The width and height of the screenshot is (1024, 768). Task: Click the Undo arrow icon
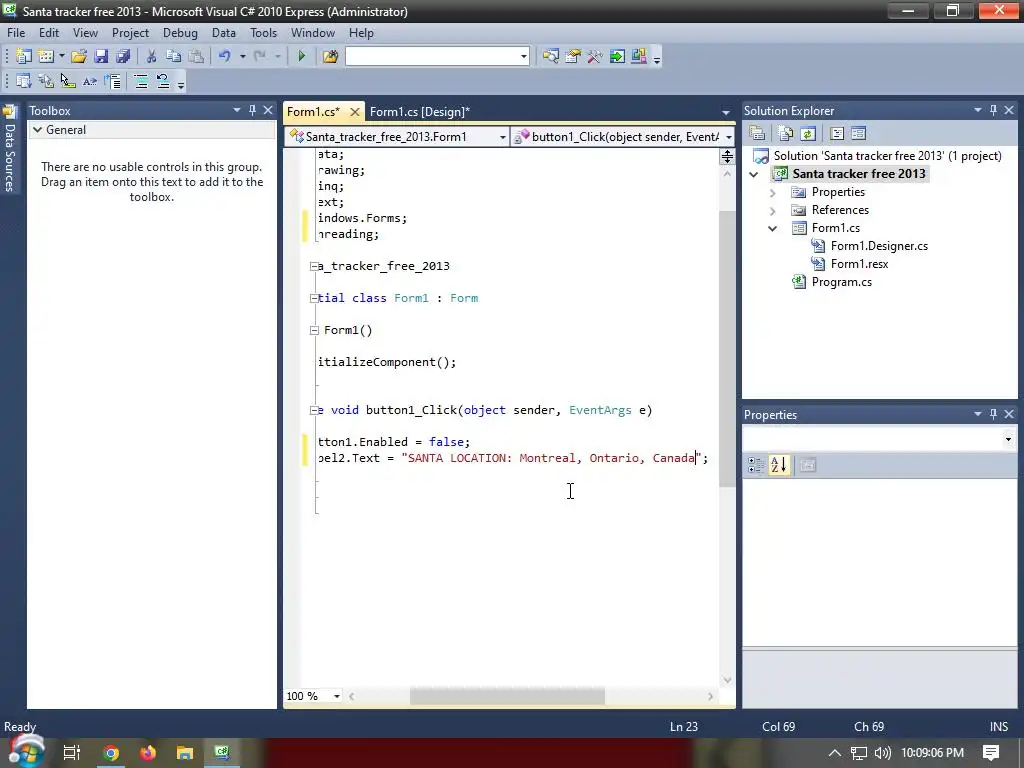(x=225, y=56)
